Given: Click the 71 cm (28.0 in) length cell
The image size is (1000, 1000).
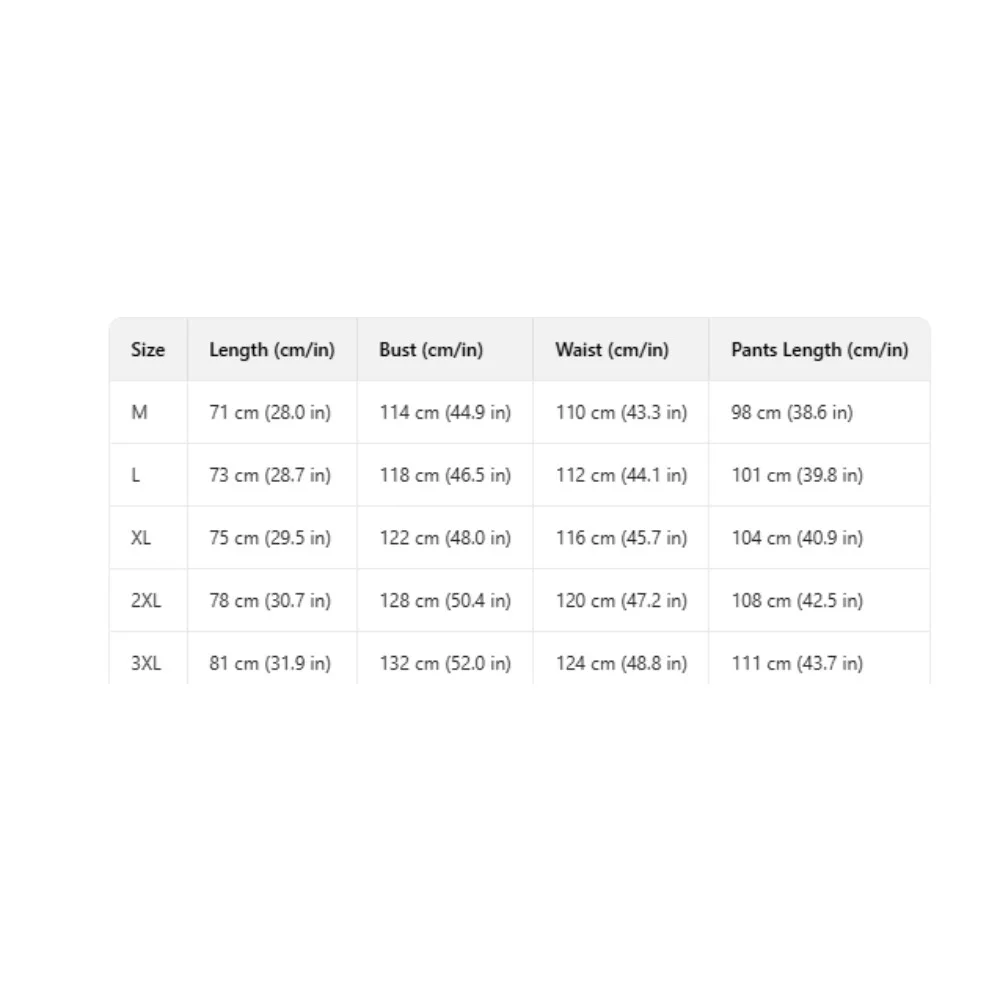Looking at the screenshot, I should pyautogui.click(x=270, y=413).
